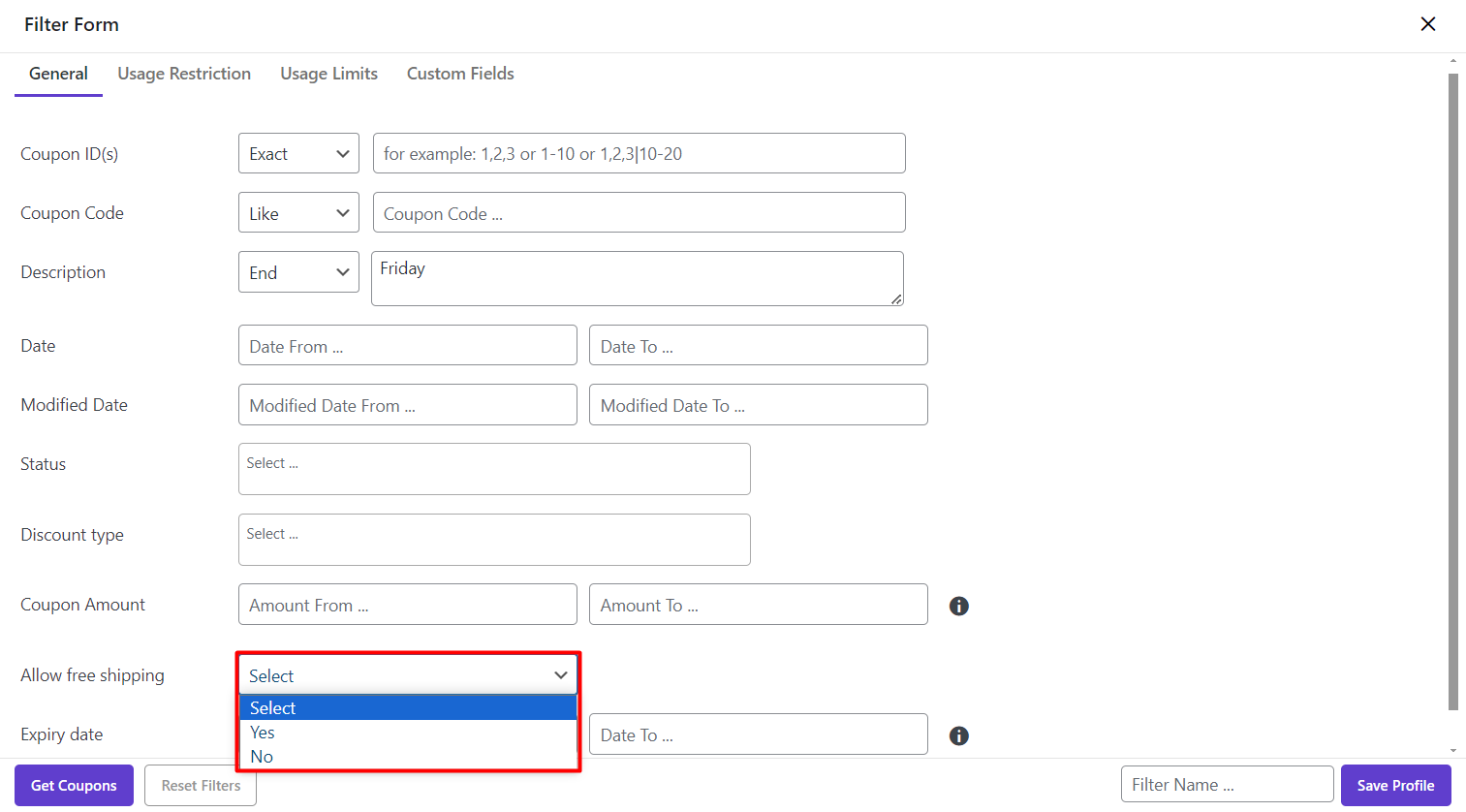Click the Amount To field
Image resolution: width=1466 pixels, height=812 pixels.
(x=758, y=605)
